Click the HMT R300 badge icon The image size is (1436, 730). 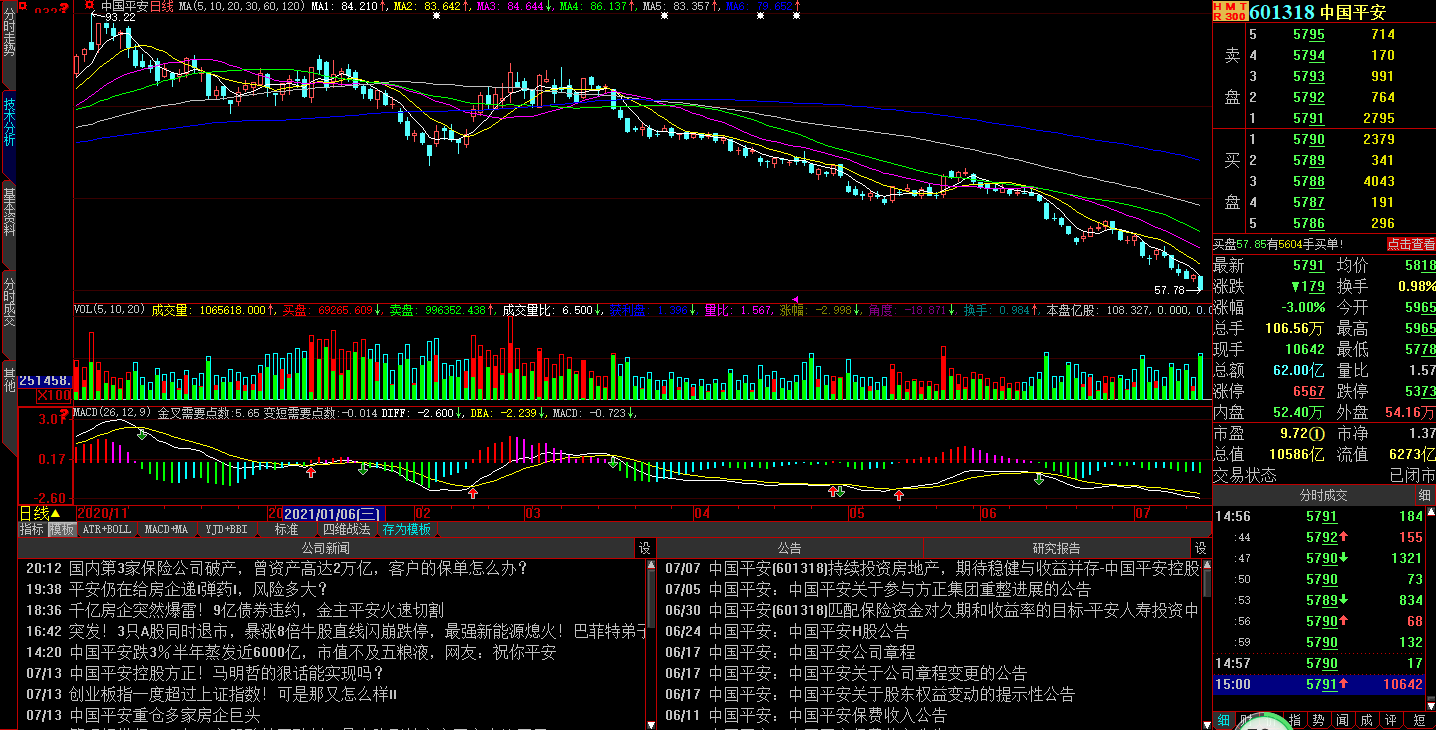pos(1230,12)
